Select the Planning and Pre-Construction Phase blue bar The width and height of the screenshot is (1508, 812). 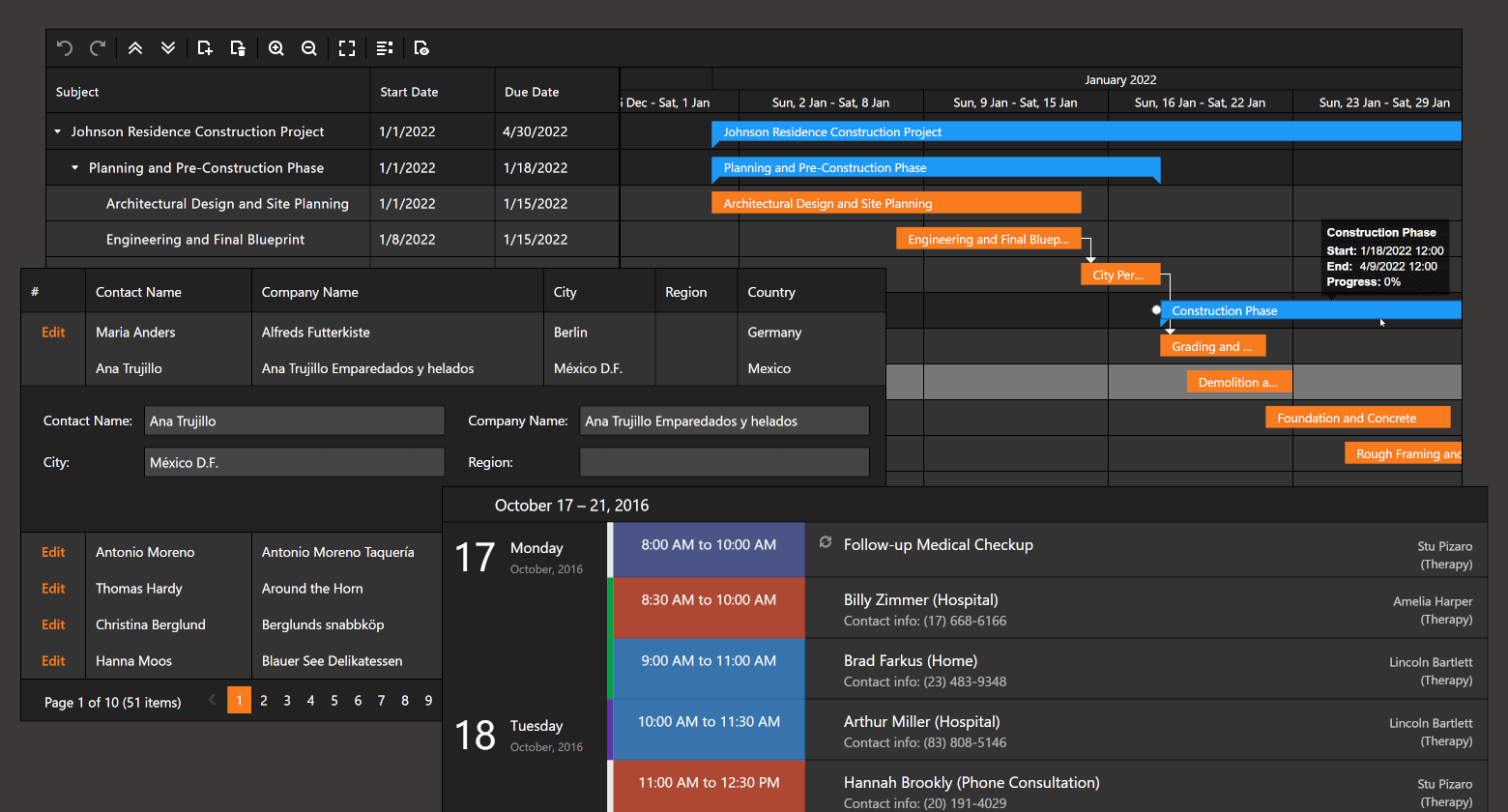936,168
